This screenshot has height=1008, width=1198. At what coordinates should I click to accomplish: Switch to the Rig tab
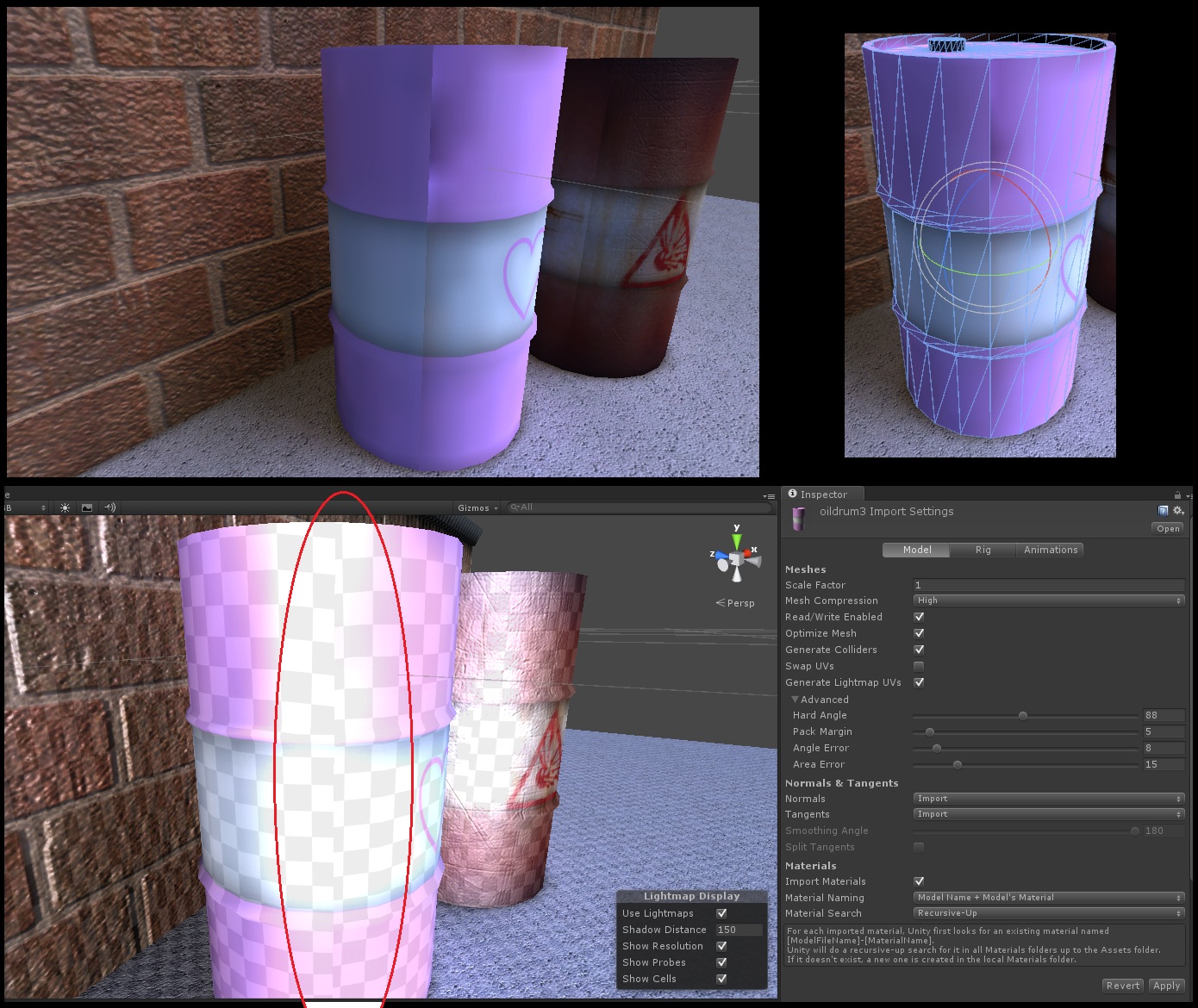(x=983, y=550)
